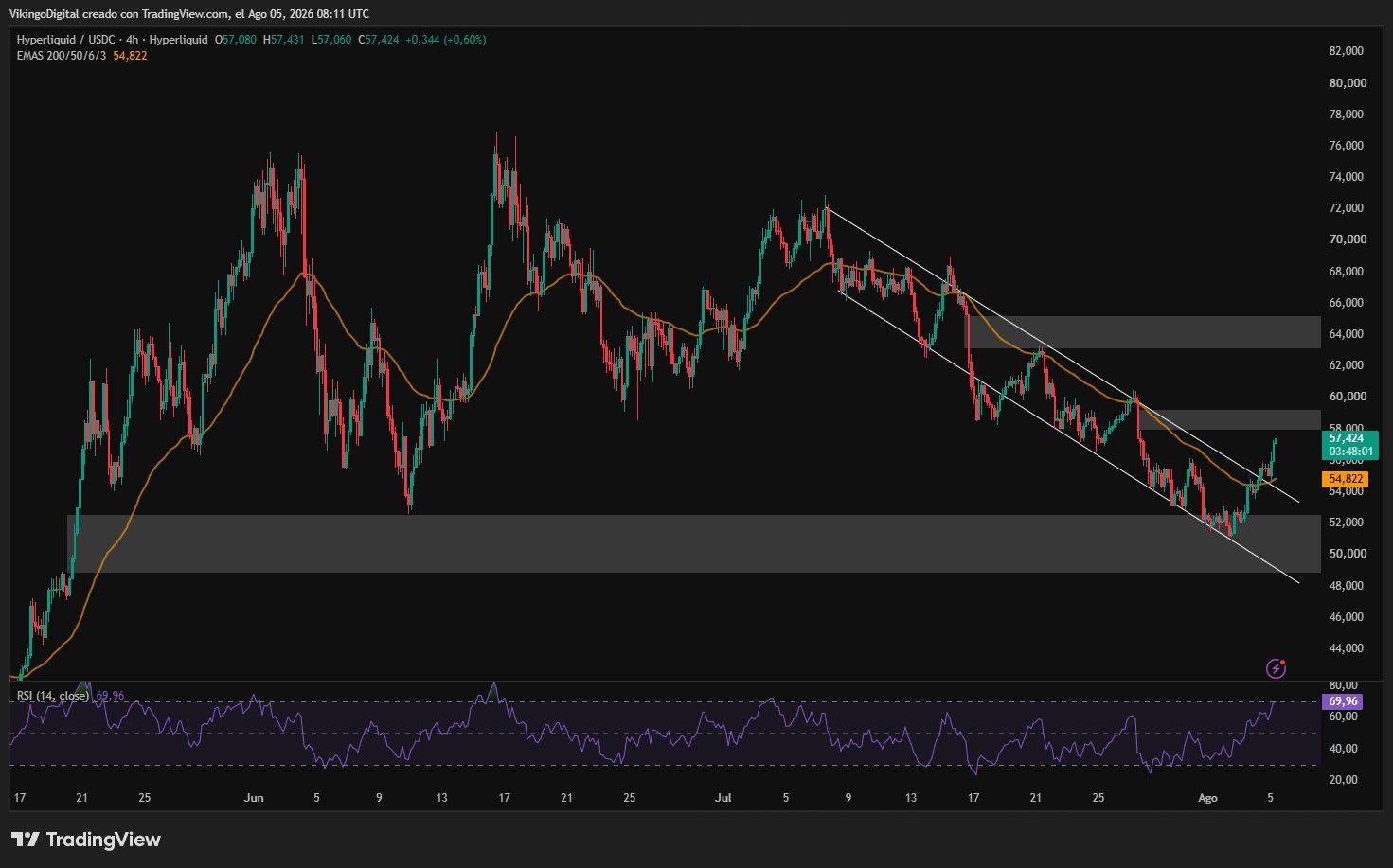Click the purple lightning bolt icon

click(1276, 669)
